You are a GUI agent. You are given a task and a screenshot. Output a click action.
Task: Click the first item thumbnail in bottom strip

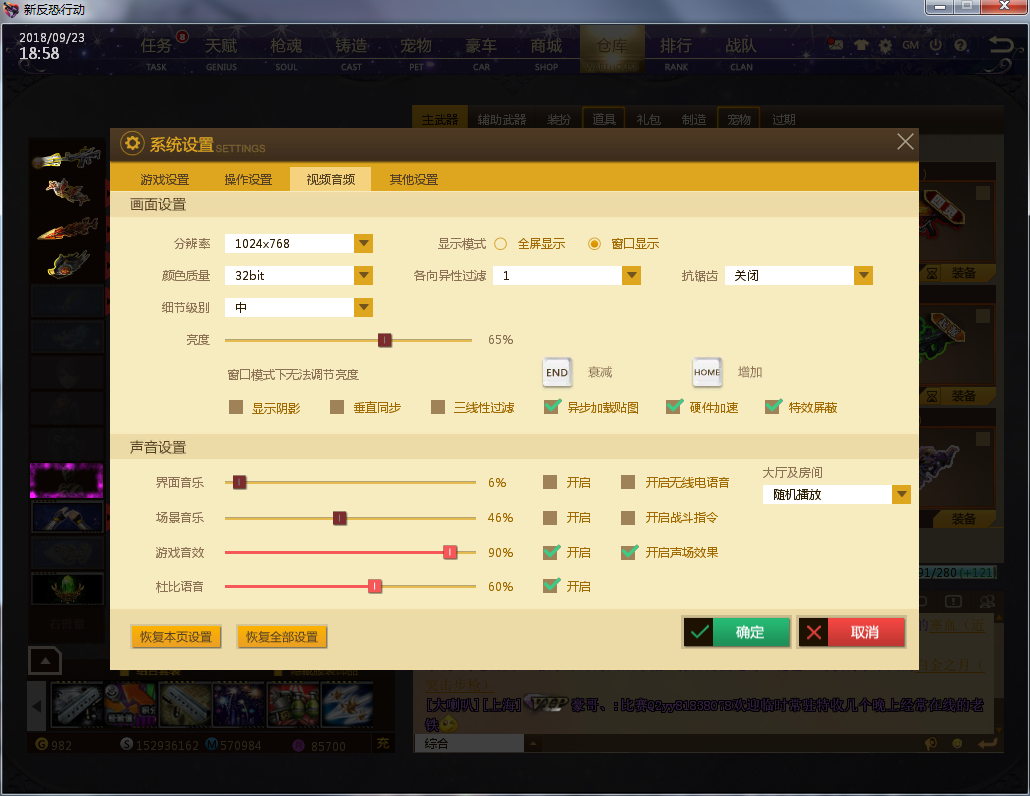[x=77, y=704]
